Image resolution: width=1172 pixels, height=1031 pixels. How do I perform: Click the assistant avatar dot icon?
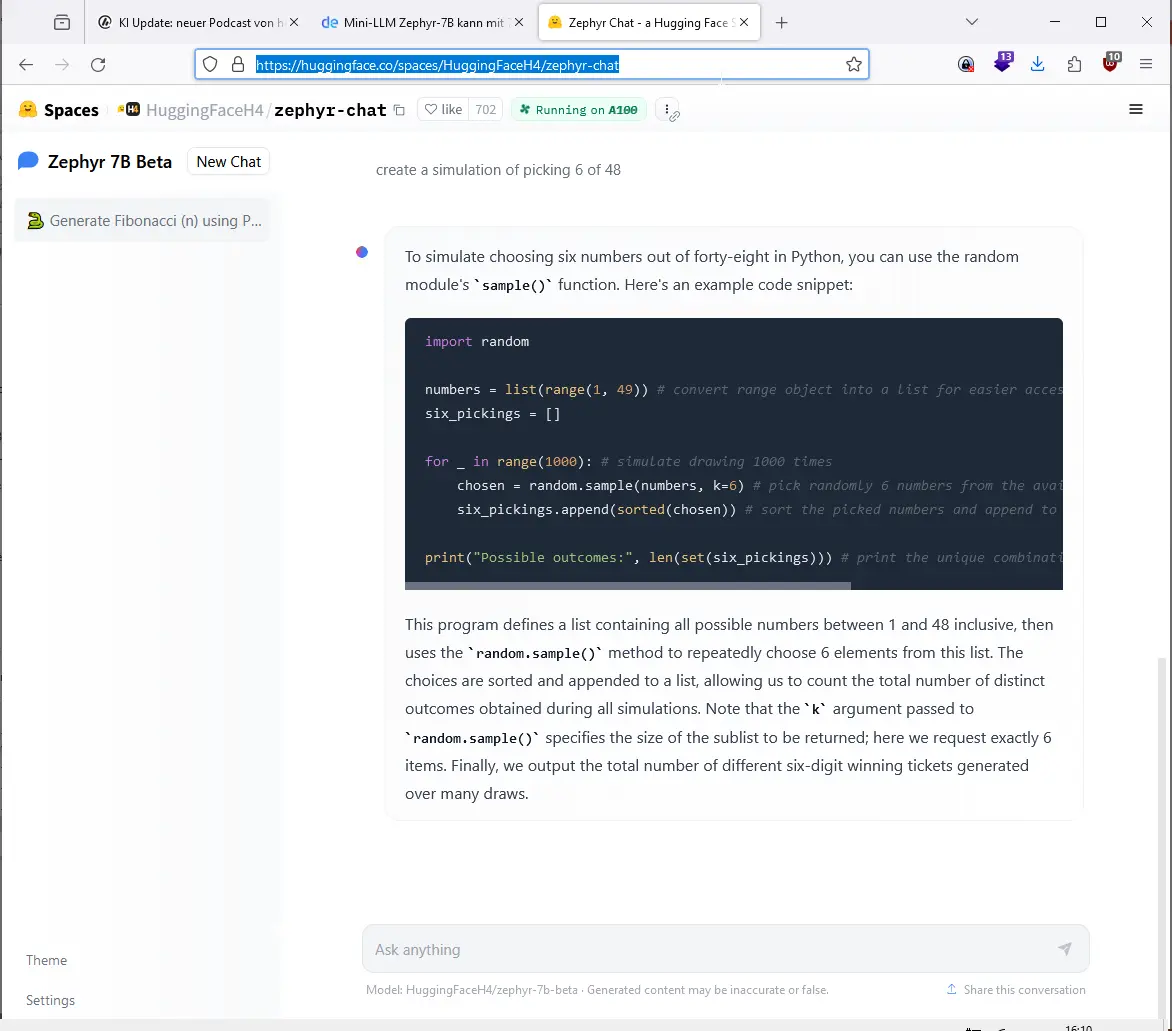coord(362,252)
